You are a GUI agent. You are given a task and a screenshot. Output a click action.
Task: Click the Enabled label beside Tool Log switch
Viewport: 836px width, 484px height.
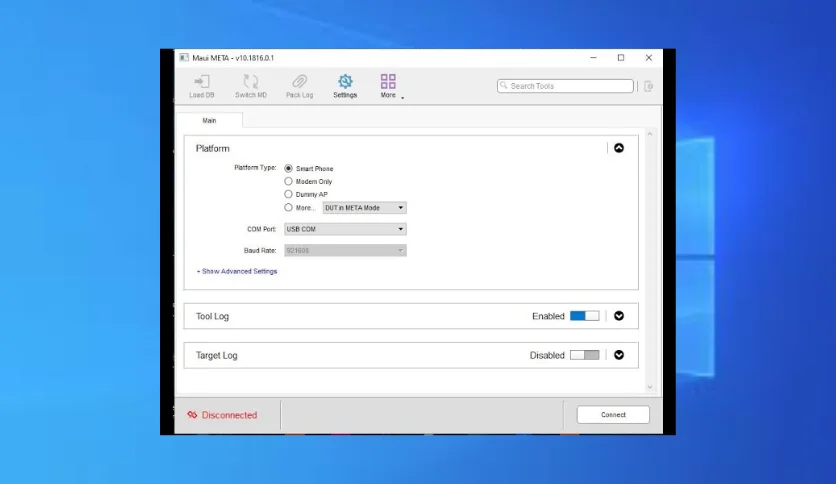pyautogui.click(x=548, y=316)
